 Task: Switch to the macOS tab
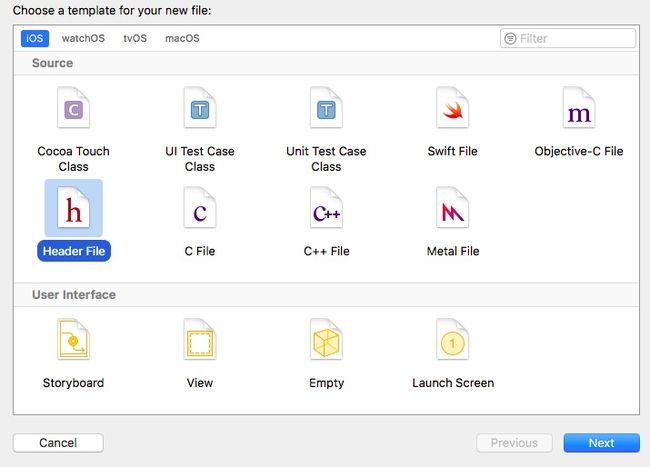182,39
